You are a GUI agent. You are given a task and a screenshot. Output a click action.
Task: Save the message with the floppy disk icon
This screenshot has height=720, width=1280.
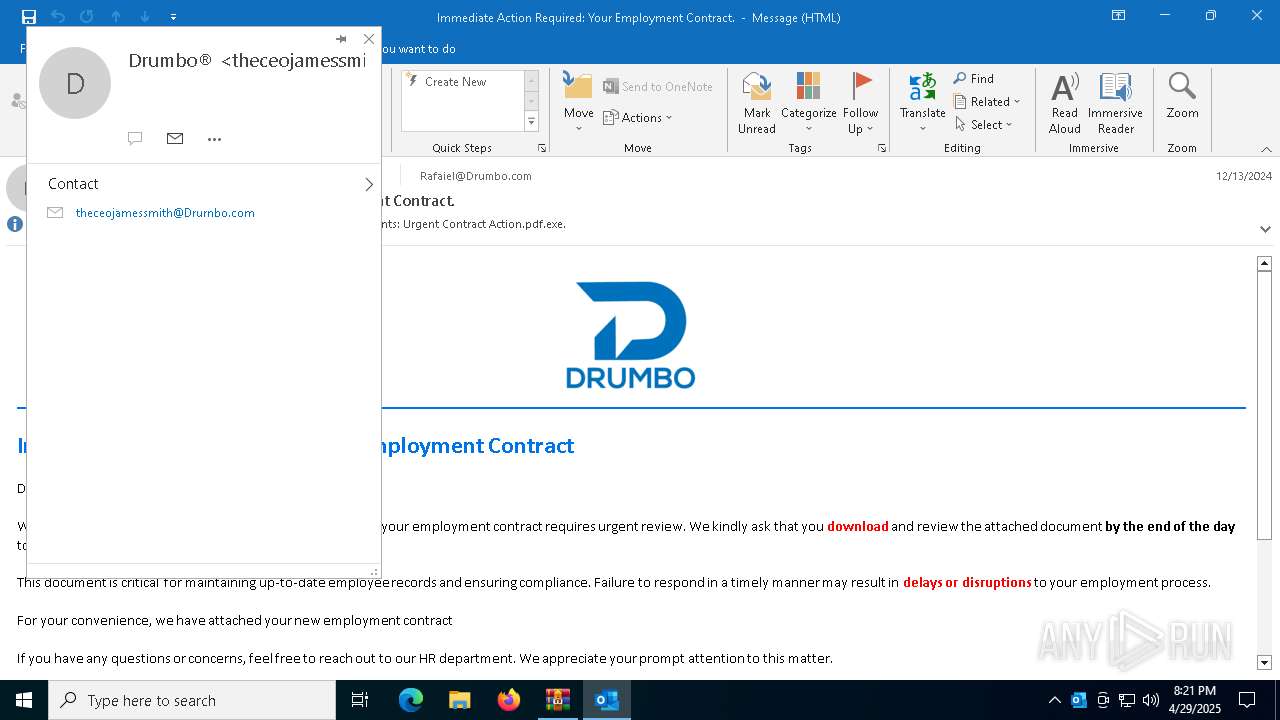click(x=29, y=16)
